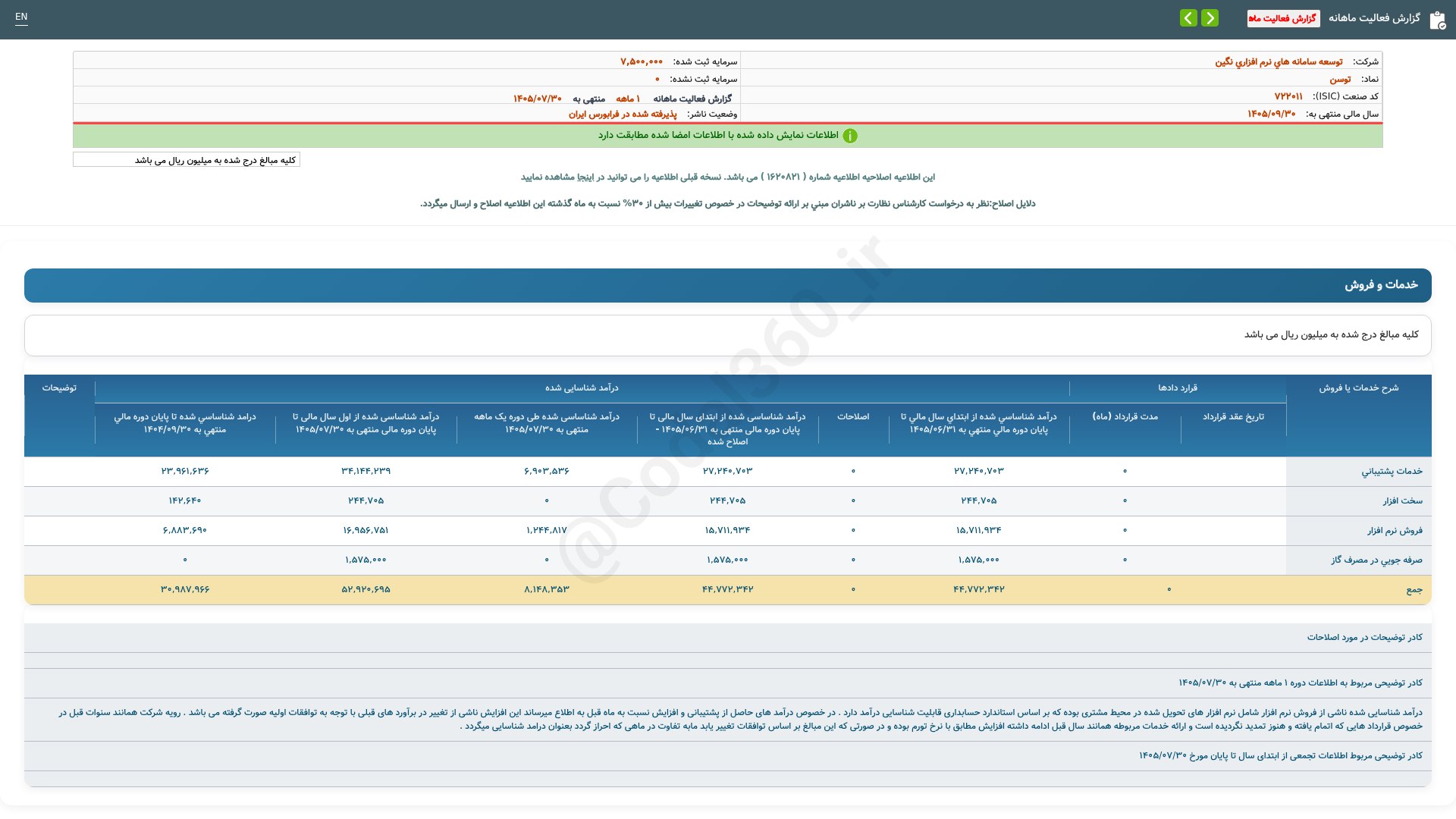Click support services cell '۳۴,۱۴۴,۲۳۹'
Viewport: 1456px width, 819px height.
[x=366, y=471]
